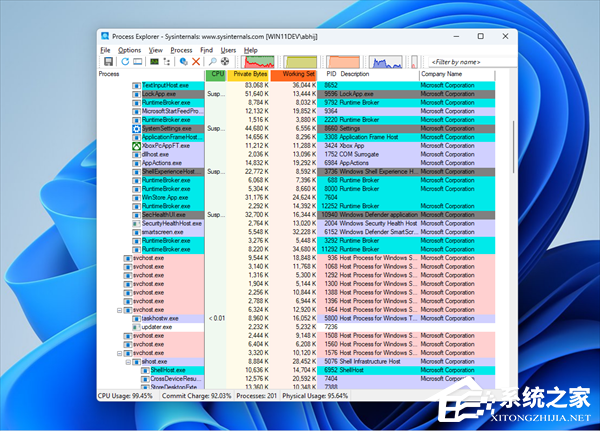This screenshot has width=600, height=431.
Task: Click the '83,068 K' private bytes value
Action: [257, 85]
